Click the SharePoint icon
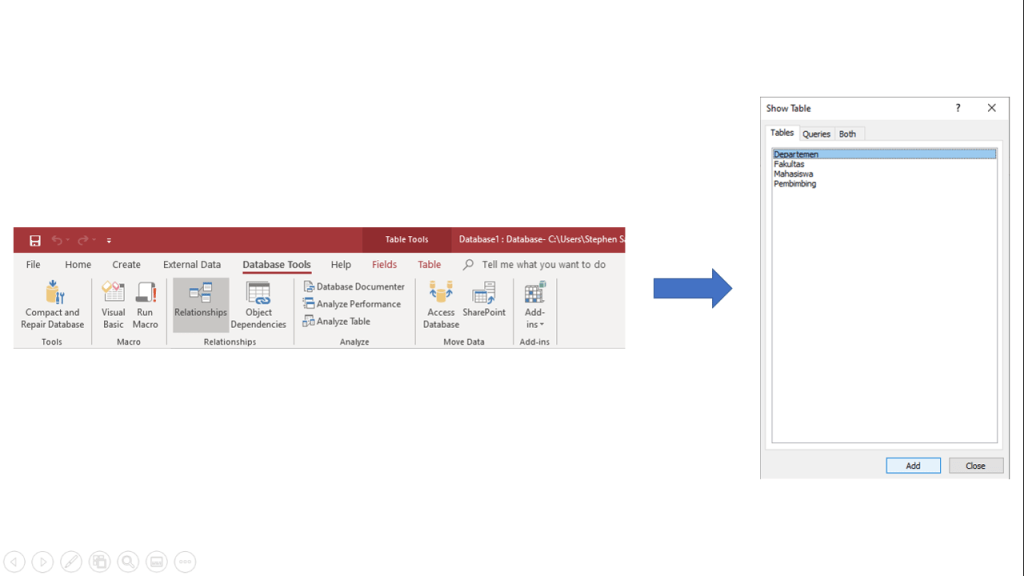The image size is (1024, 576). coord(484,301)
